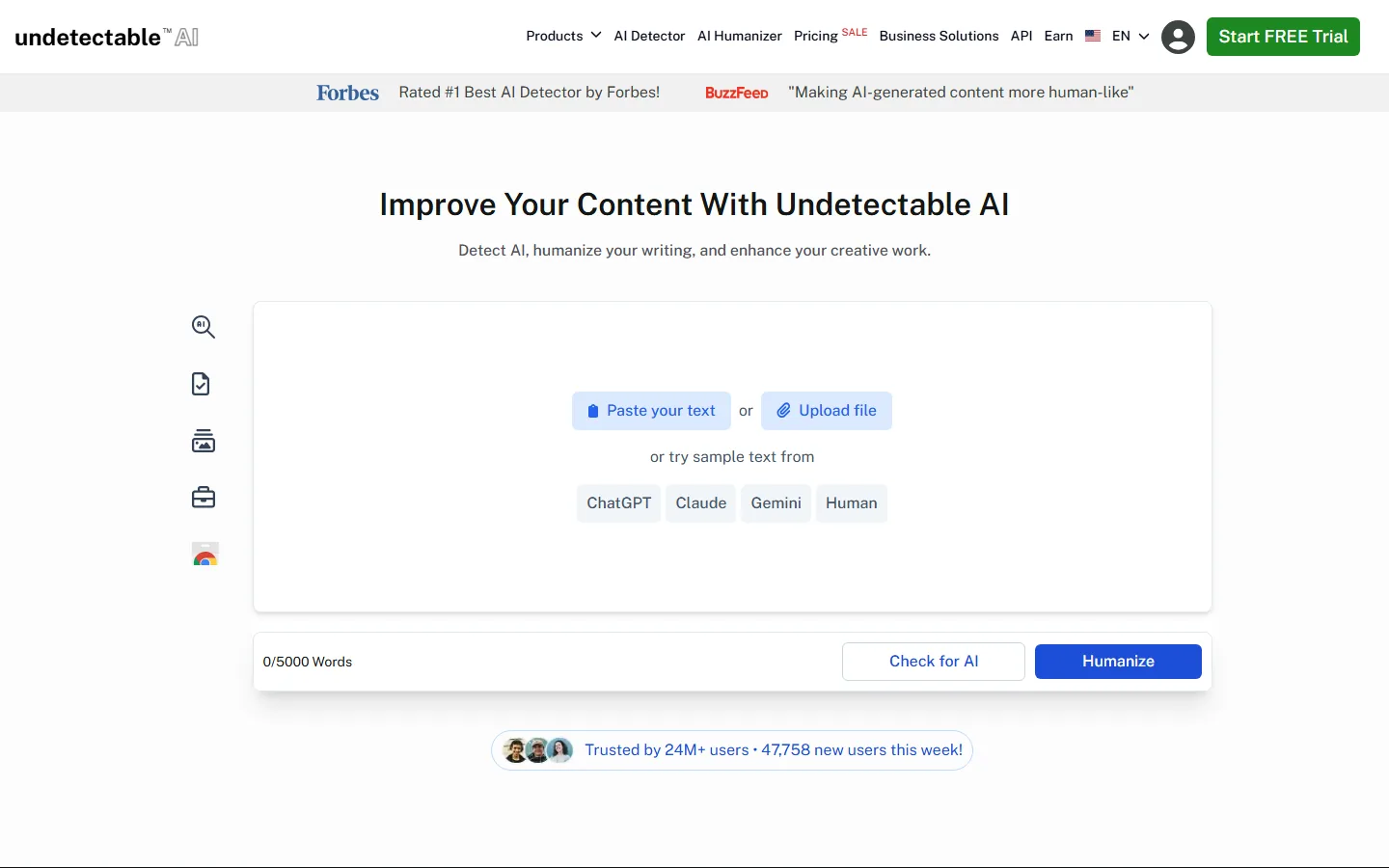Click the undetectable AI logo
Image resolution: width=1389 pixels, height=868 pixels.
[107, 37]
